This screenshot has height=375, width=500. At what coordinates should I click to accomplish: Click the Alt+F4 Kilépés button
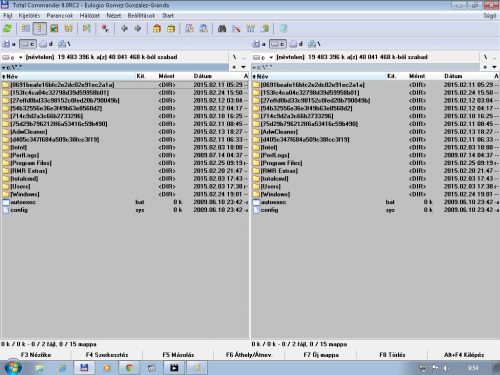click(x=464, y=355)
